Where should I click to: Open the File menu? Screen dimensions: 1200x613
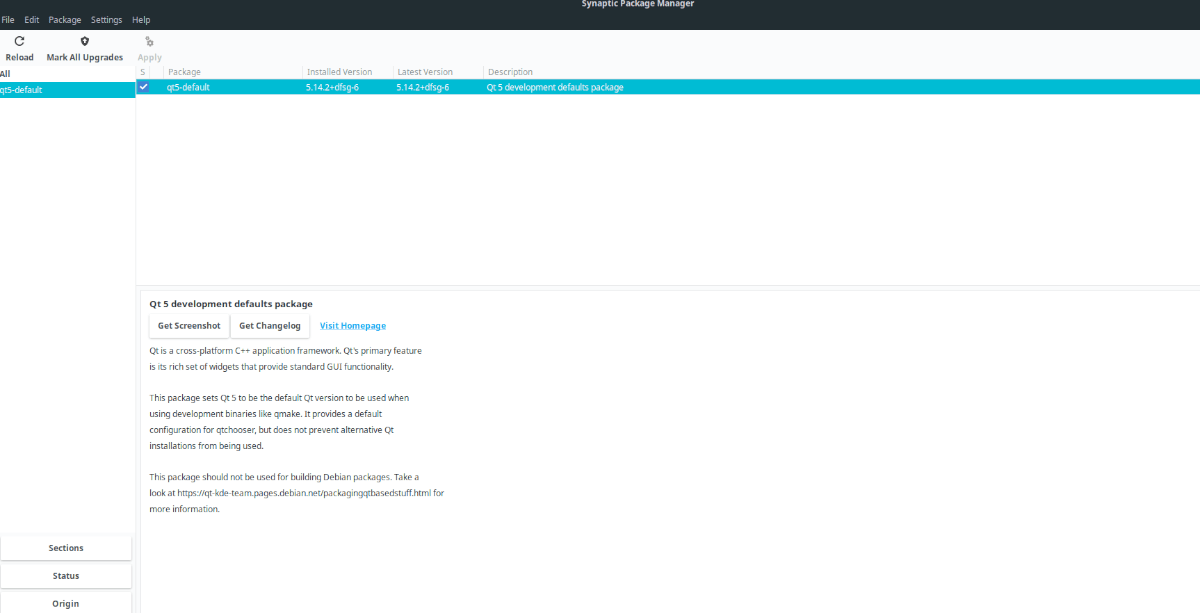[8, 18]
